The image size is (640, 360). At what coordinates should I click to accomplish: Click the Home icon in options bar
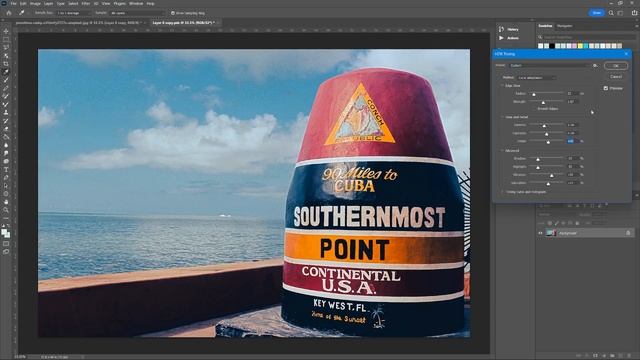point(9,13)
